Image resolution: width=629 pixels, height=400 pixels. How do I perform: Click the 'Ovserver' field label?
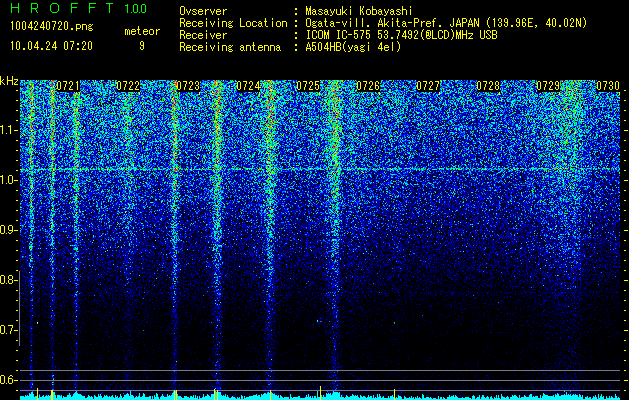(x=203, y=11)
